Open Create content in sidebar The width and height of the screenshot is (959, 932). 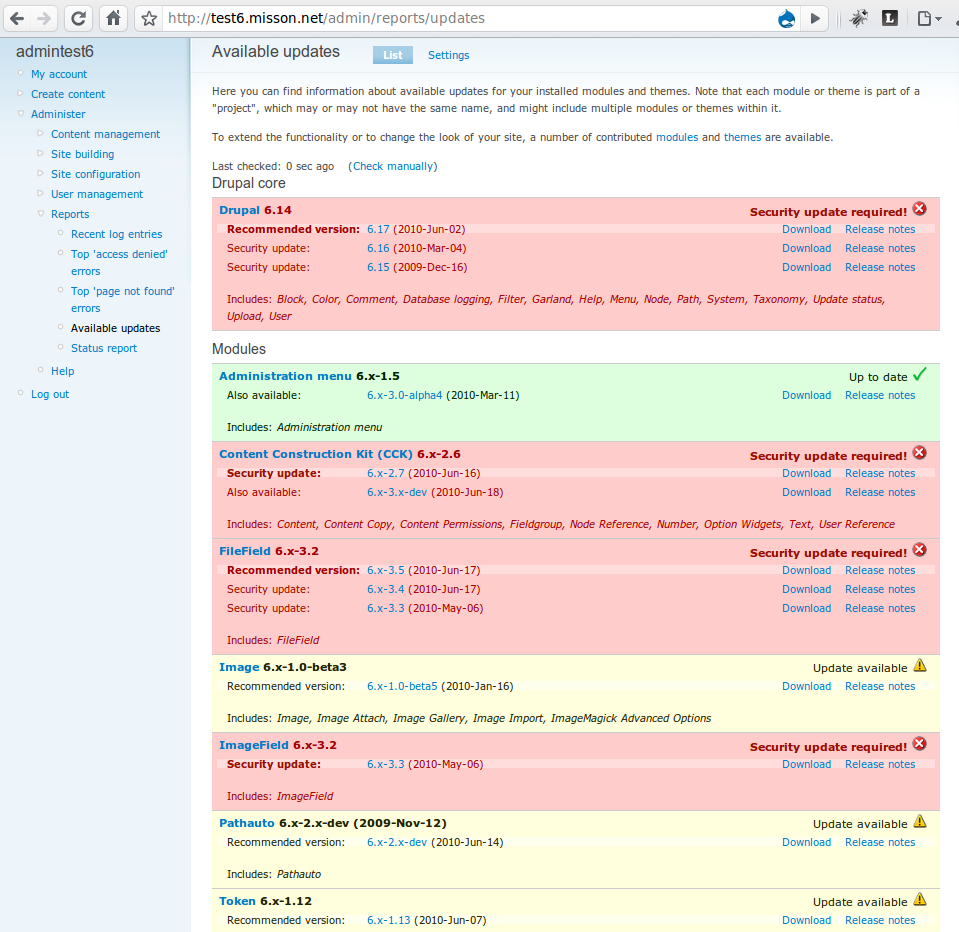(68, 94)
